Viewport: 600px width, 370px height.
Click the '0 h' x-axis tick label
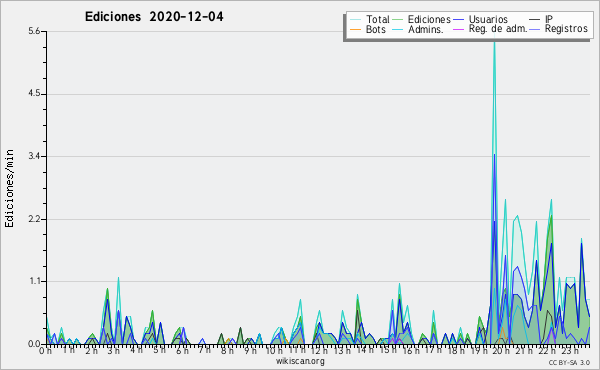tap(45, 351)
